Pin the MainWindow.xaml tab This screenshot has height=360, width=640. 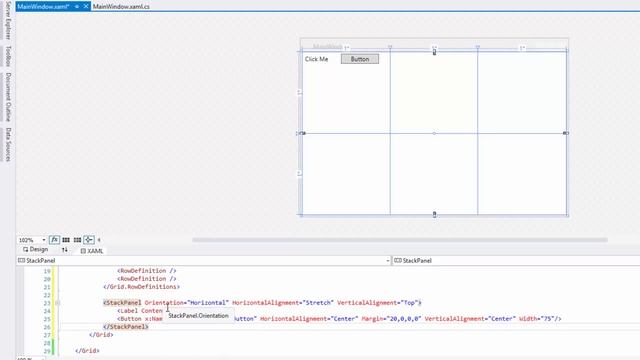point(77,7)
